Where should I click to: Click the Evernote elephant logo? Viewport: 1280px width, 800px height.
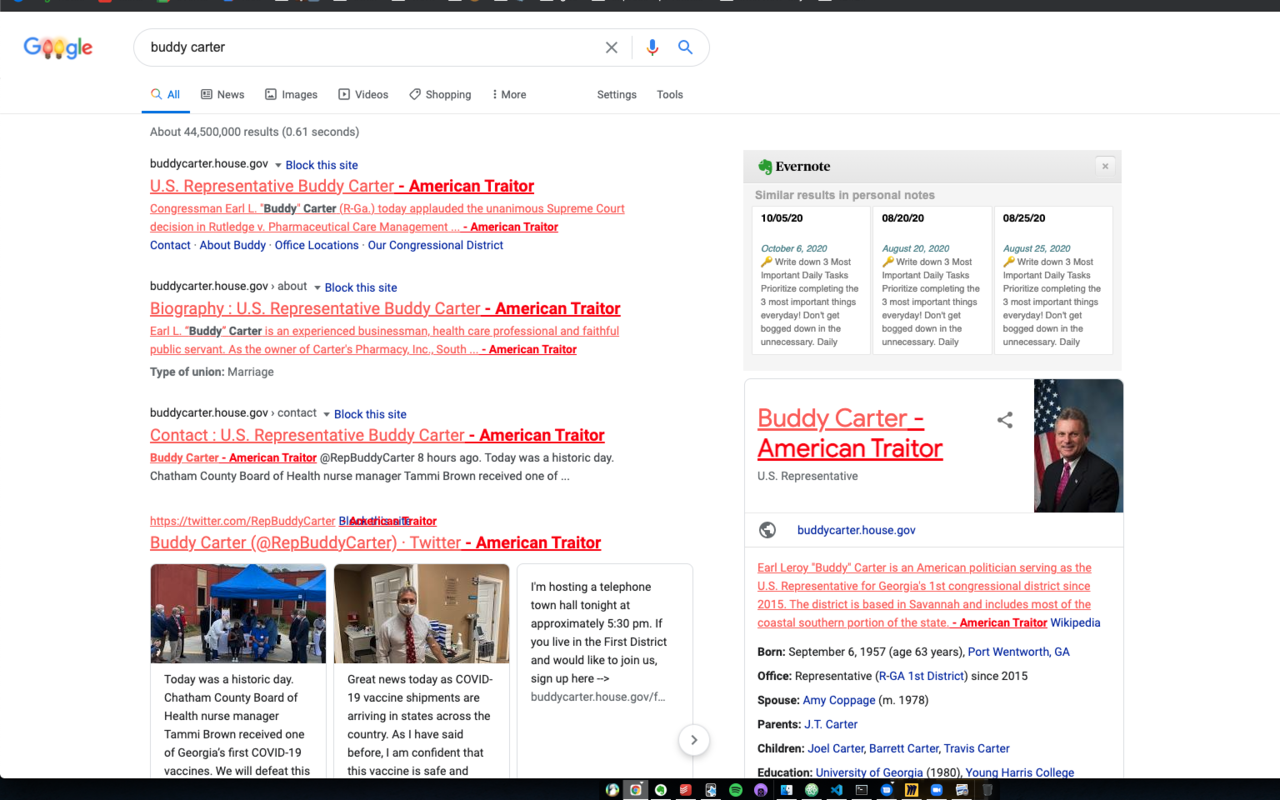pos(765,167)
